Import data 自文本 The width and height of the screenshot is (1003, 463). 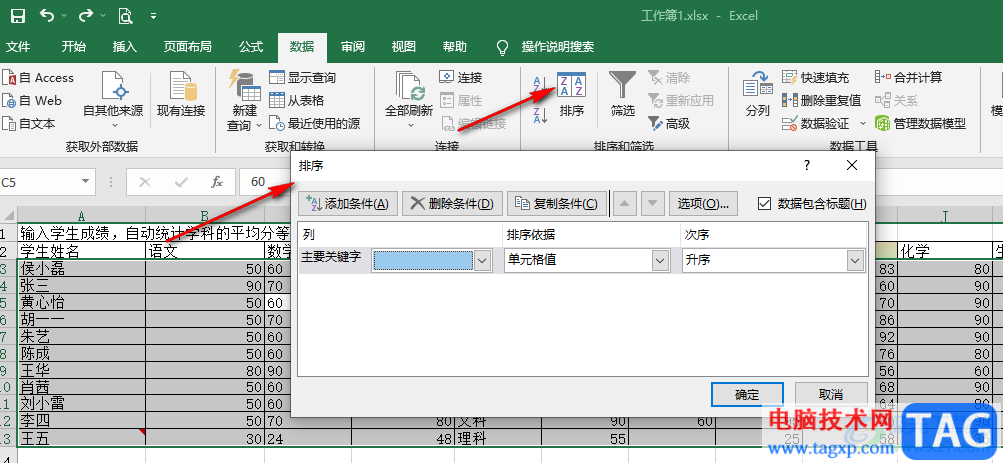click(29, 123)
